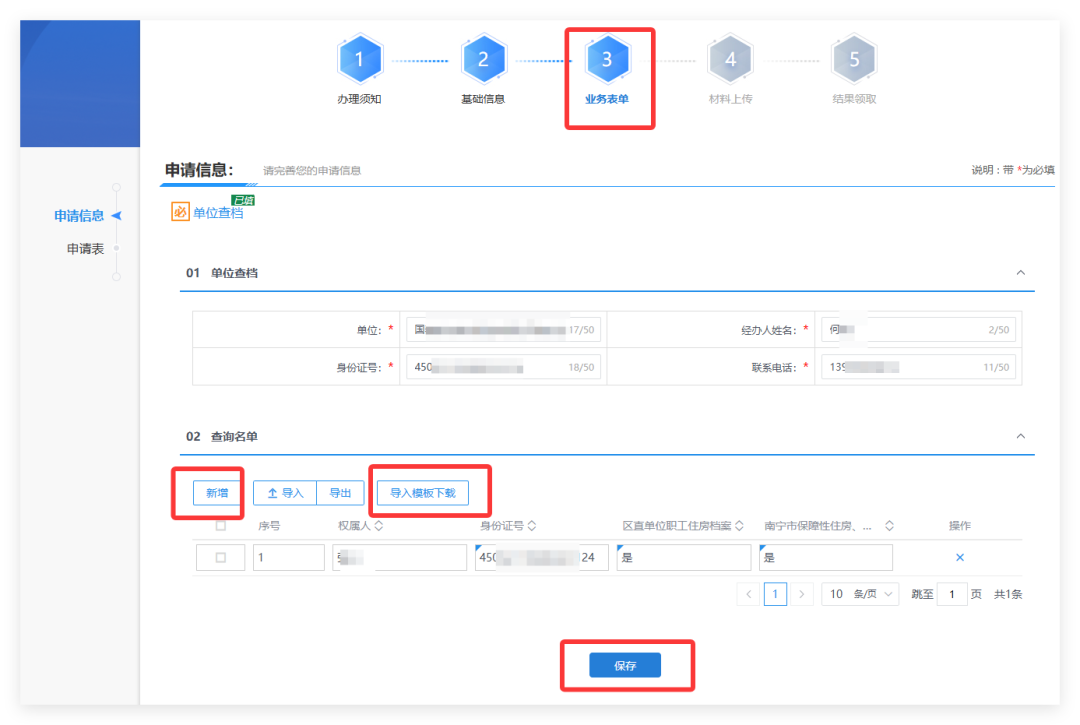This screenshot has height=725, width=1080.
Task: Click step 2 基础信息 hexagon icon
Action: (483, 60)
